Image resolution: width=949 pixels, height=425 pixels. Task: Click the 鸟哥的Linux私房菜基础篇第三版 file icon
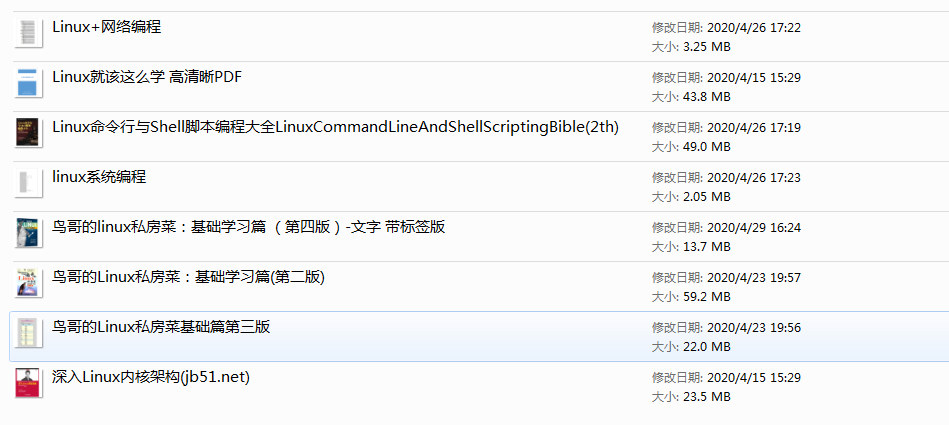[x=28, y=333]
